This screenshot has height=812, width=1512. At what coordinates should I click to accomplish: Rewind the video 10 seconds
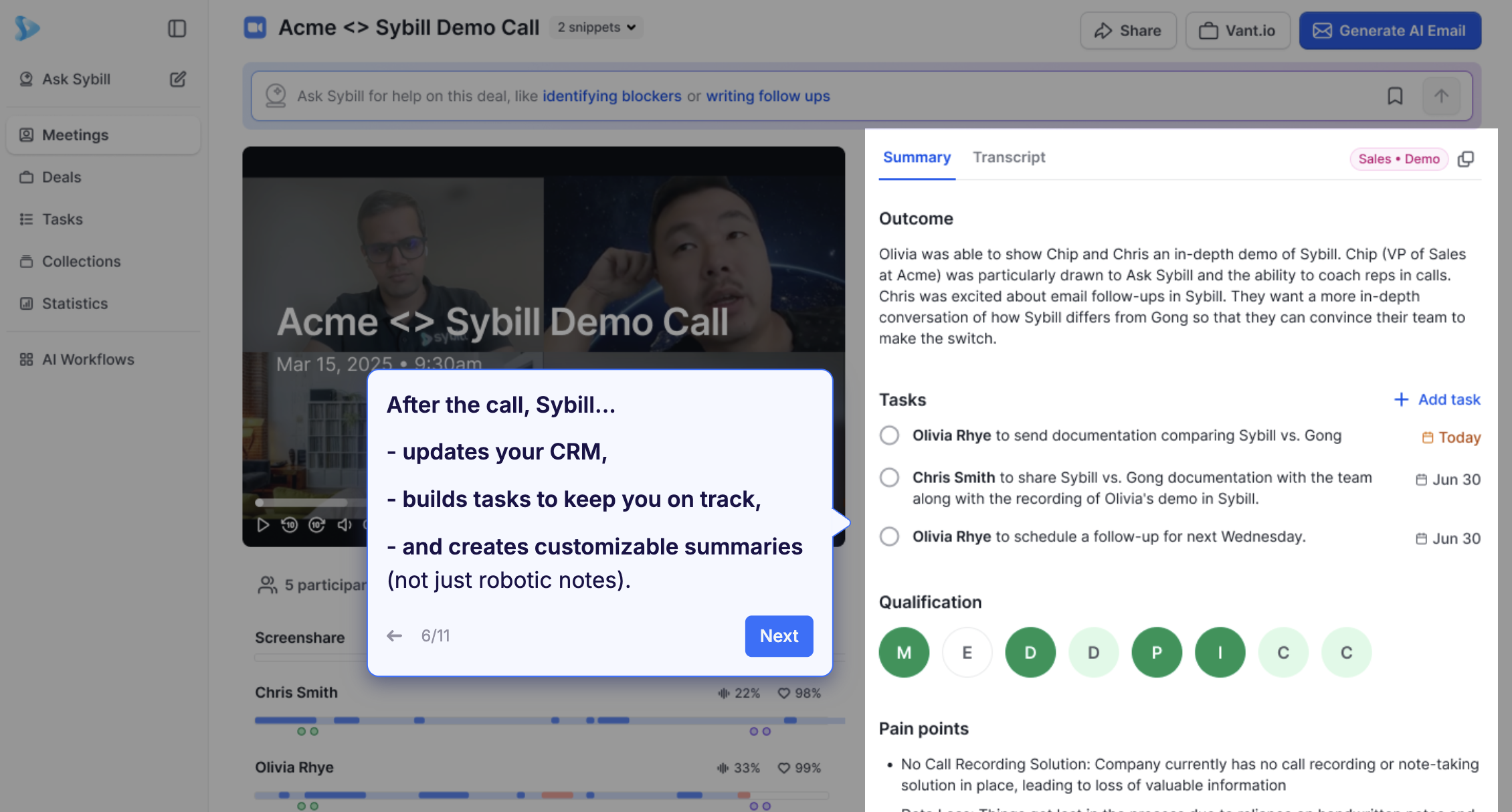click(289, 525)
